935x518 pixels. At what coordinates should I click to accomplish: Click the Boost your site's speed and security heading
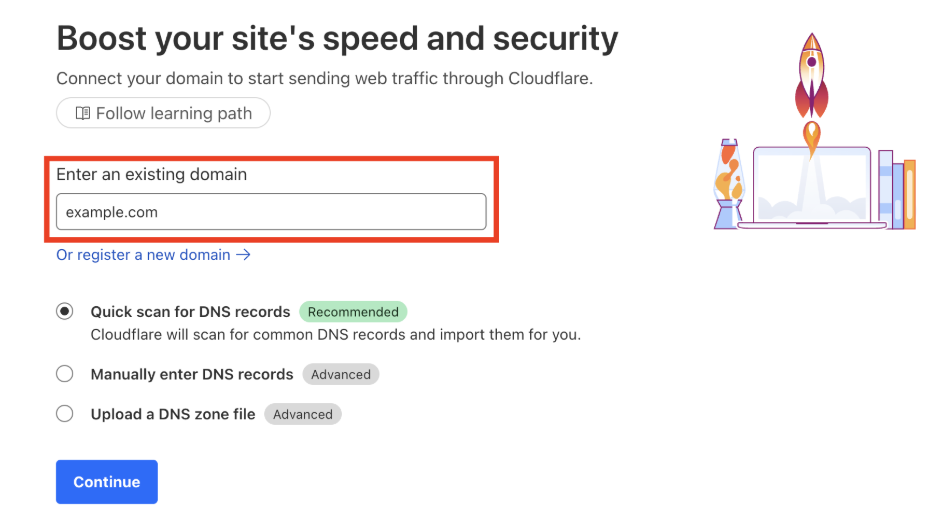337,39
